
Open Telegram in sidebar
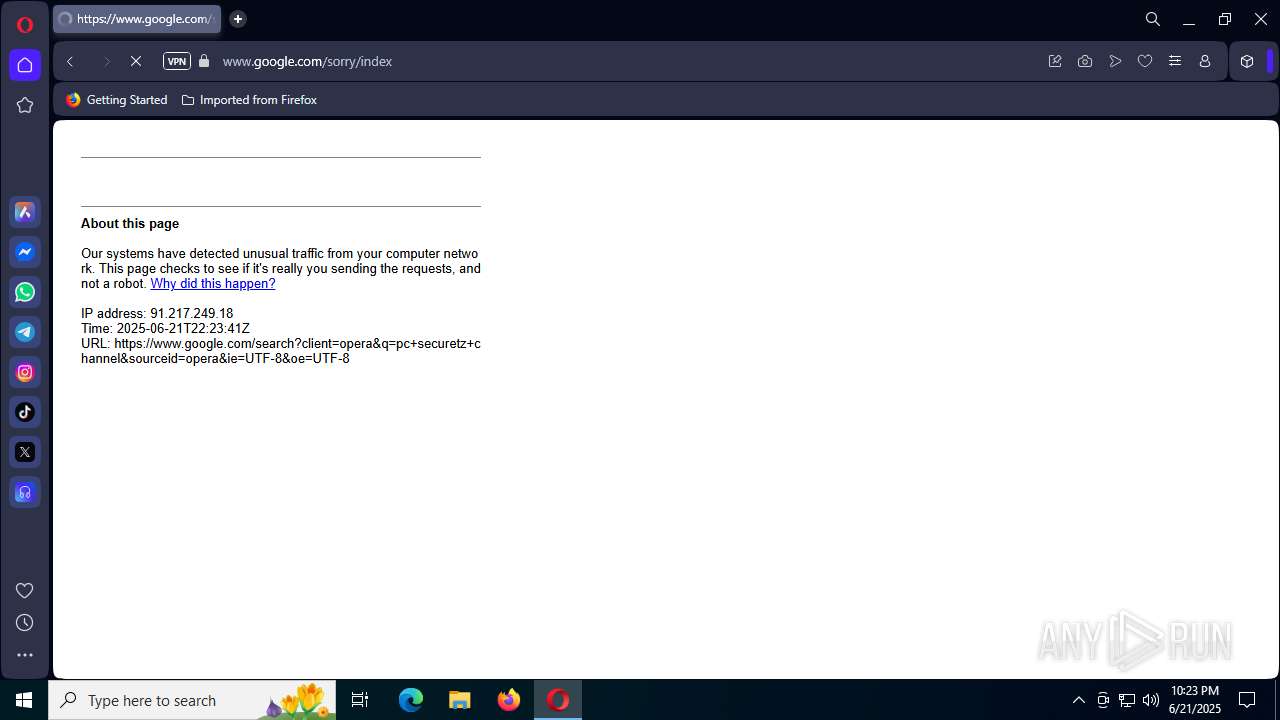click(x=25, y=332)
